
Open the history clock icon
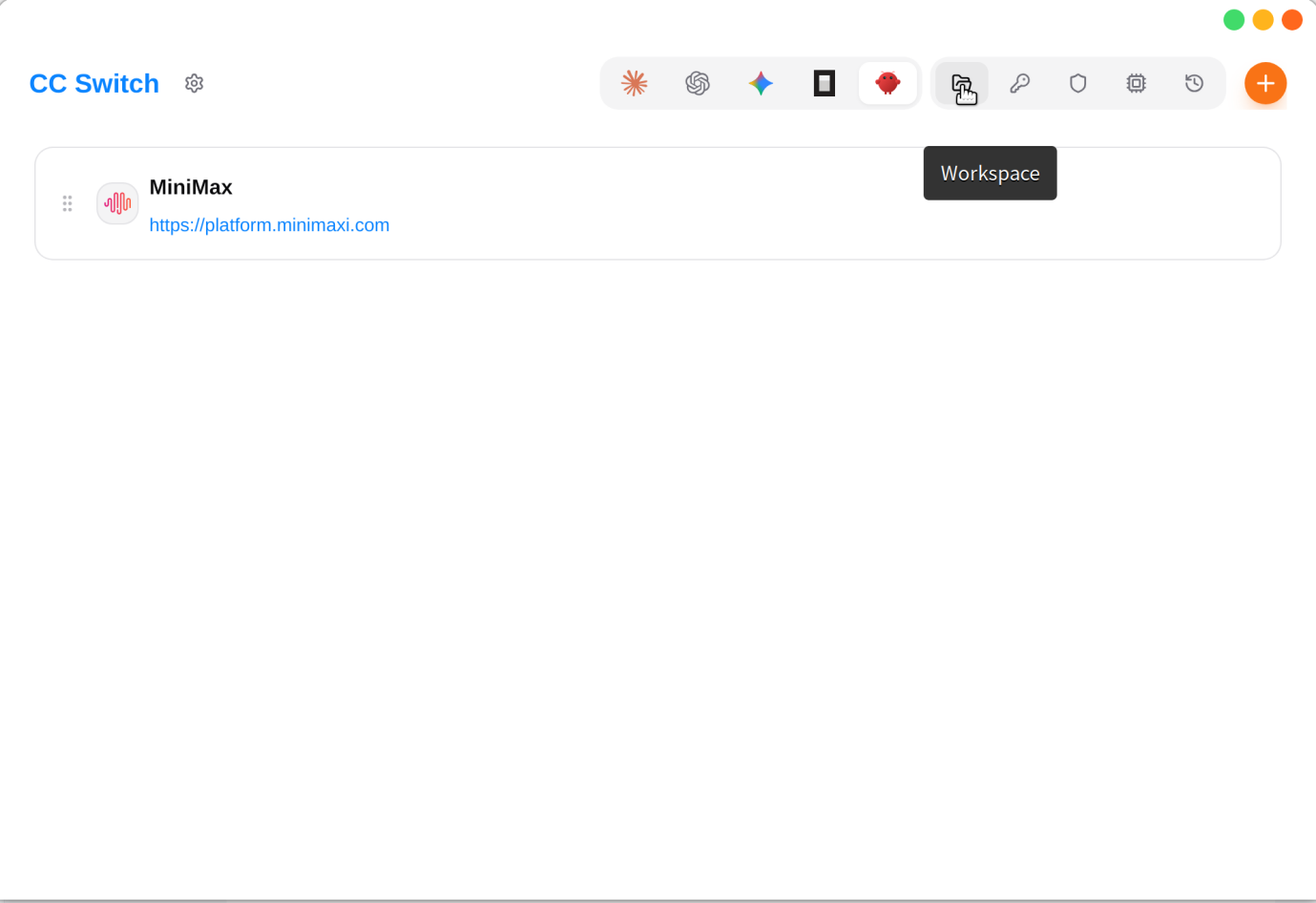click(x=1194, y=83)
